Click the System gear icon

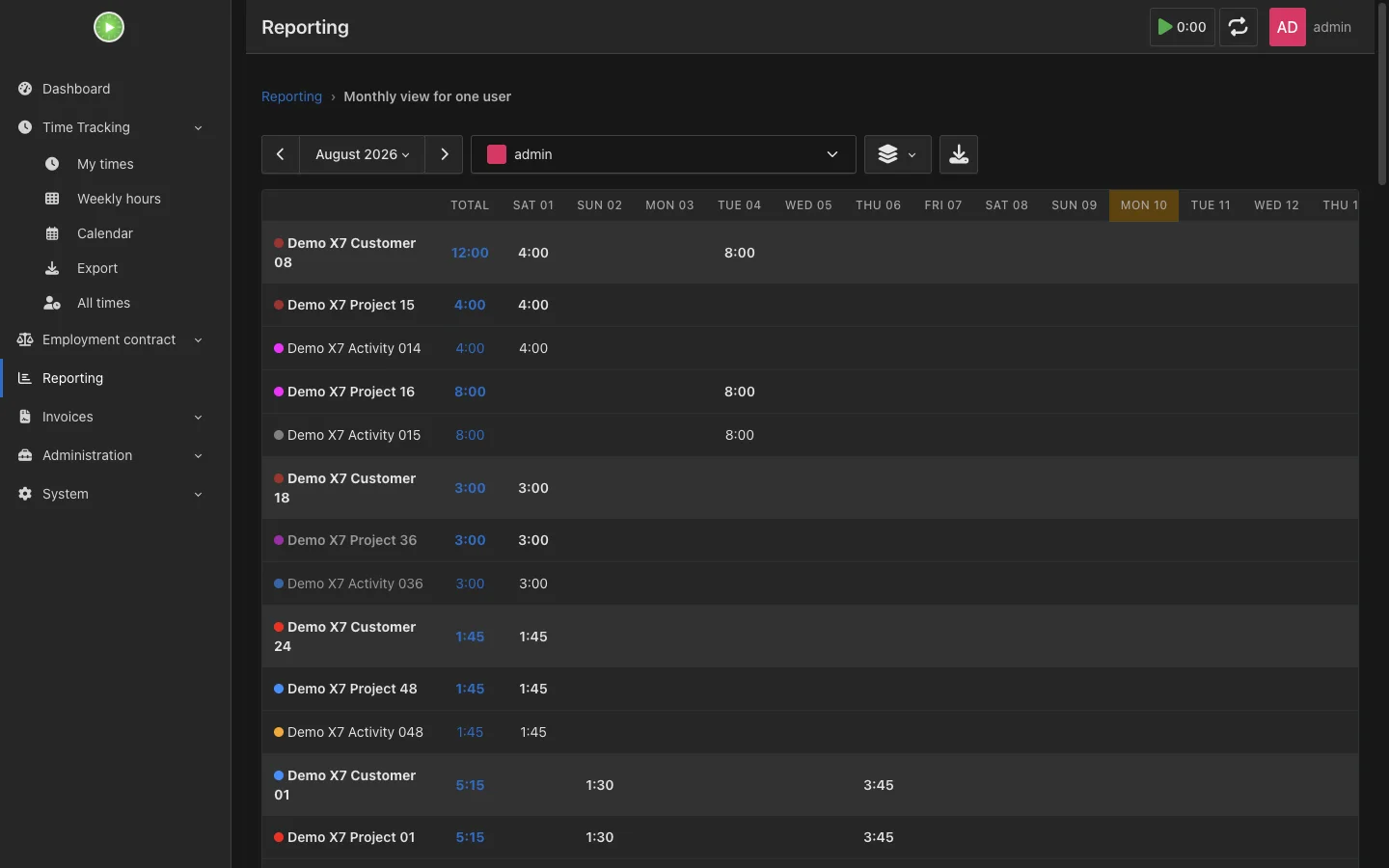point(25,494)
